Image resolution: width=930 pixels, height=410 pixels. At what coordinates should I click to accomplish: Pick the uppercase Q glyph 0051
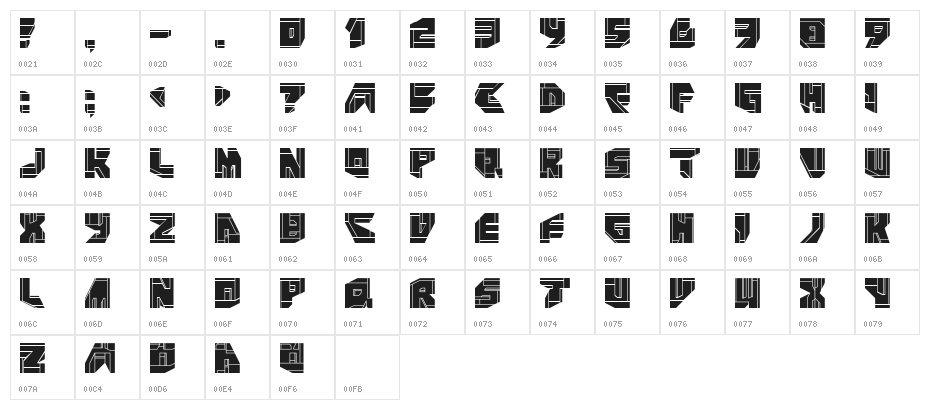pyautogui.click(x=486, y=164)
